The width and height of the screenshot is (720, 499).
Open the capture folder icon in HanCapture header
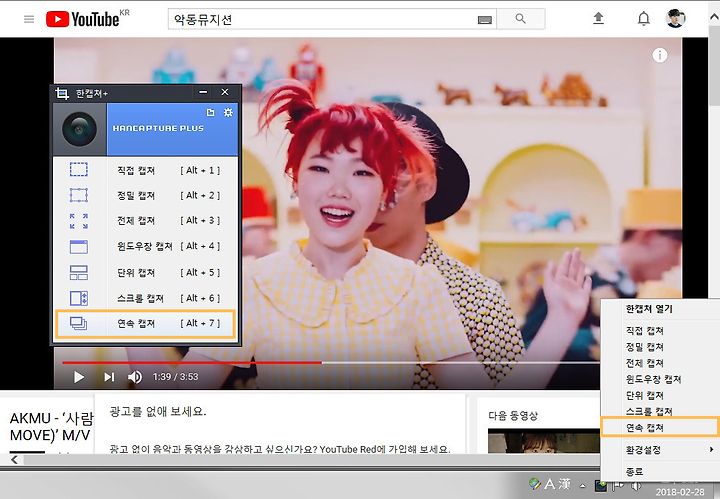pyautogui.click(x=210, y=112)
